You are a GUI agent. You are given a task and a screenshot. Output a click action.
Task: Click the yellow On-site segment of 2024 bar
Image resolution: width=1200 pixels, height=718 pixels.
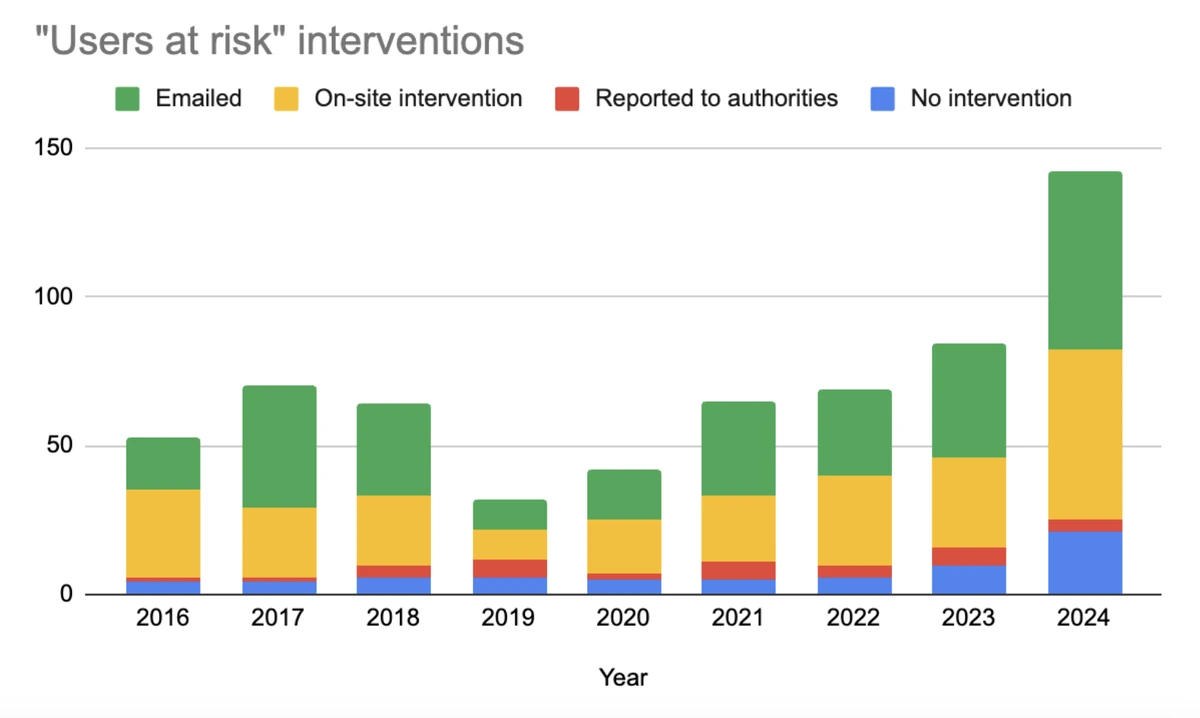coord(1085,434)
